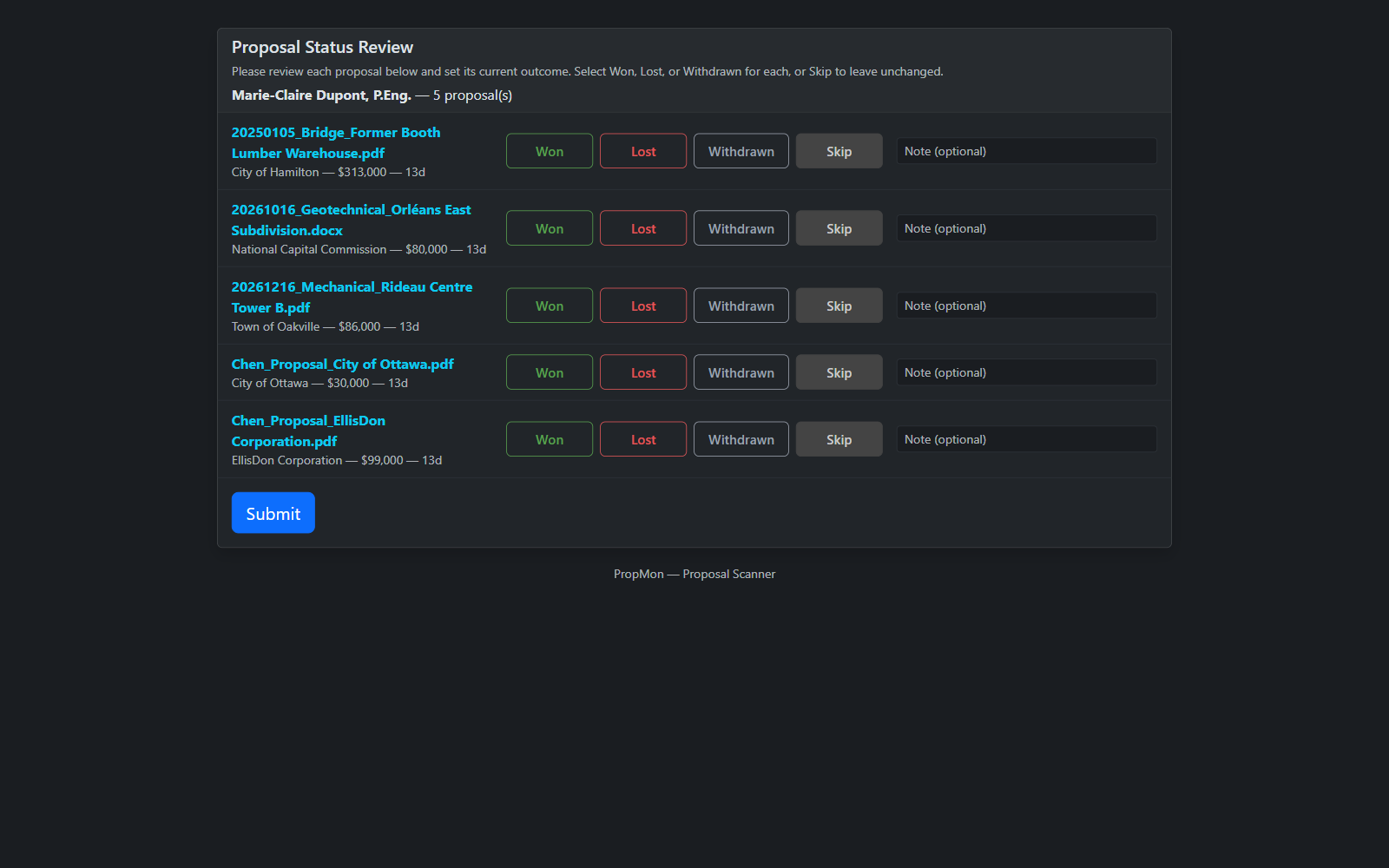
Task: Set Hamilton bridge proposal to Lost
Action: pos(642,151)
